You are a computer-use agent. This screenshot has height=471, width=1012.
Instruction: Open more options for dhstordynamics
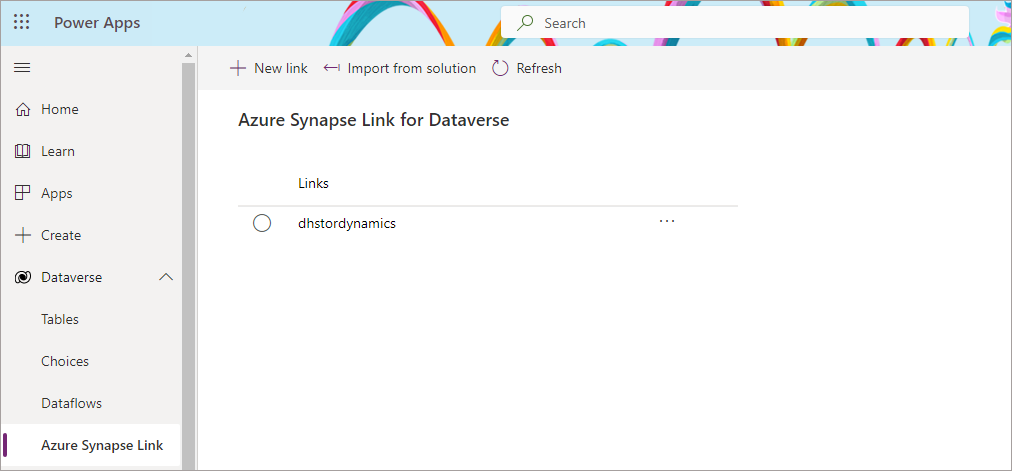(x=667, y=221)
